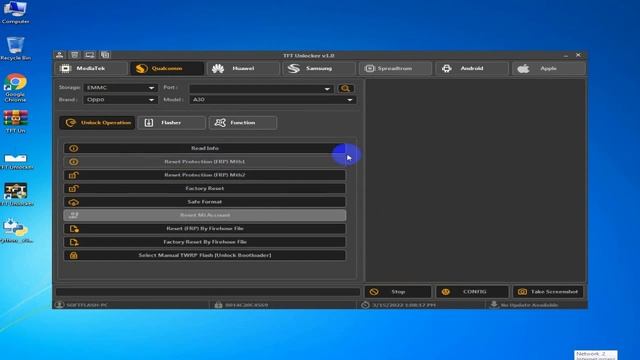Open the white folder desktop shortcut
Image resolution: width=640 pixels, height=360 pixels.
16,160
